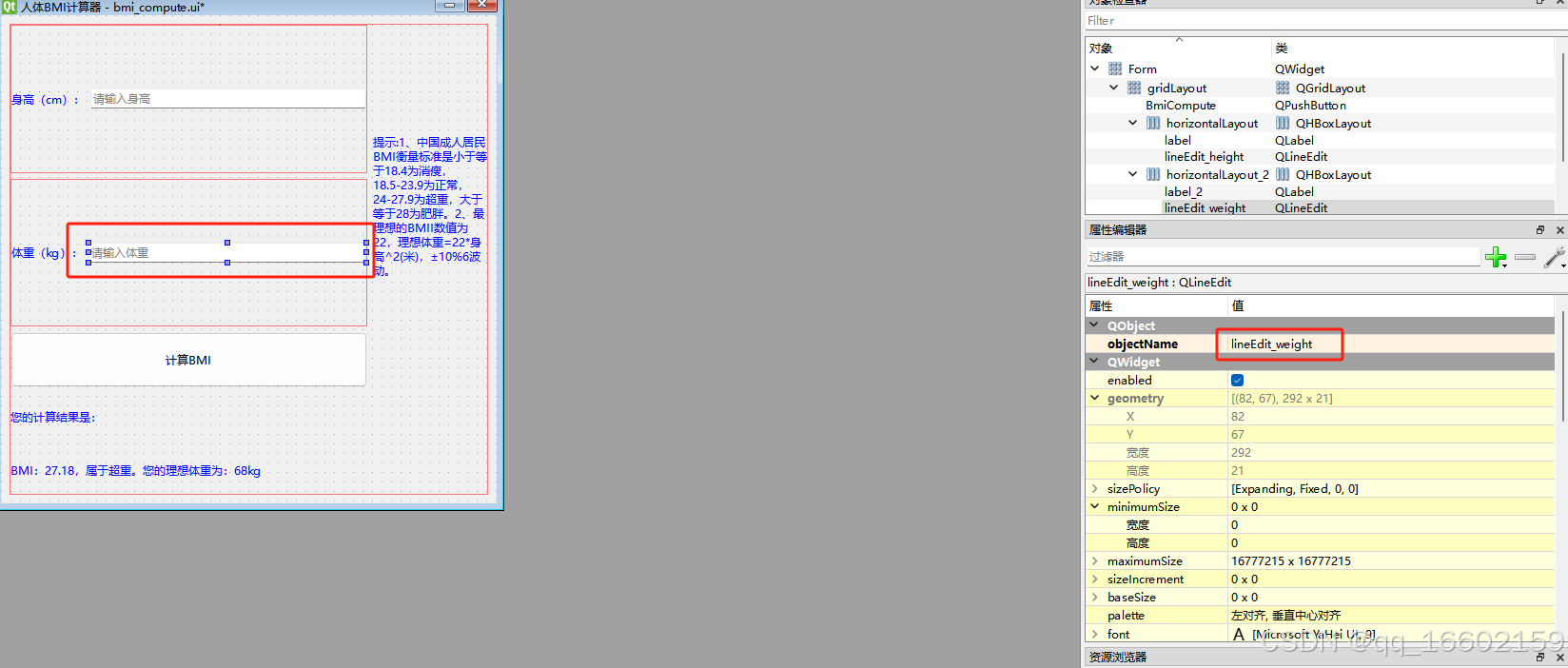
Task: Close the resource browser panel
Action: pyautogui.click(x=1559, y=658)
